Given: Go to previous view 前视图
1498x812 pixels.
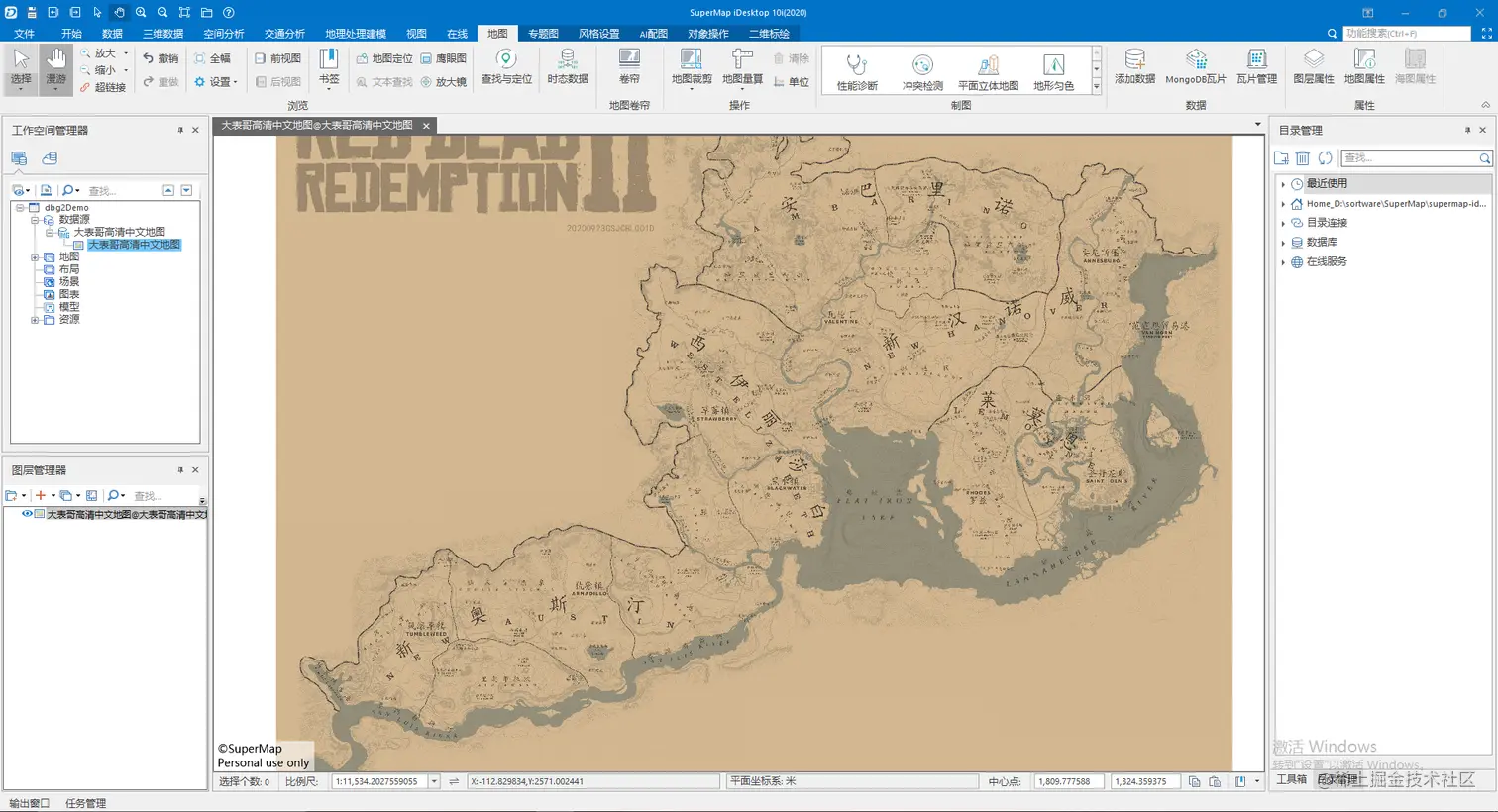Looking at the screenshot, I should 277,58.
